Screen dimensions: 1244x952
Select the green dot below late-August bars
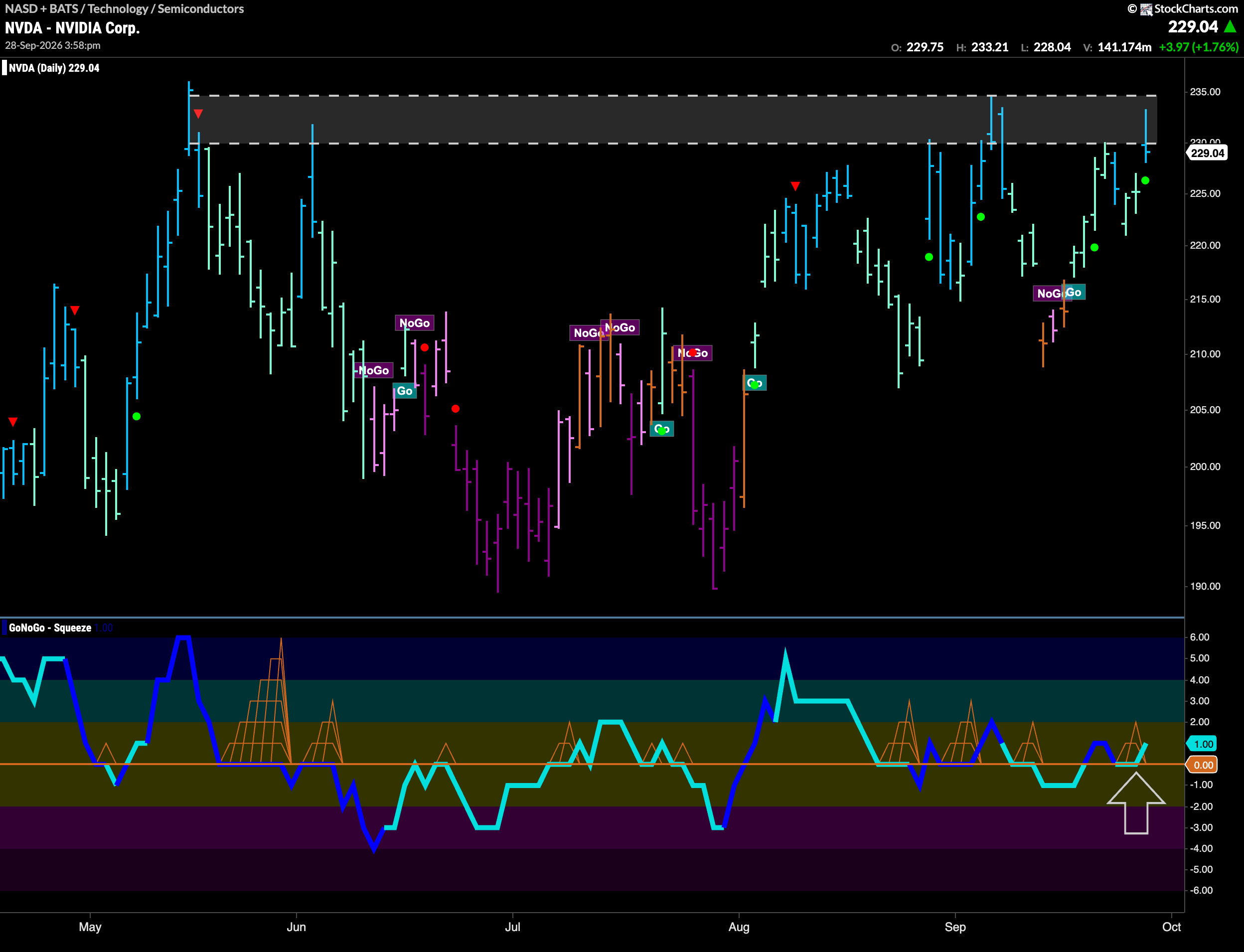(x=929, y=257)
